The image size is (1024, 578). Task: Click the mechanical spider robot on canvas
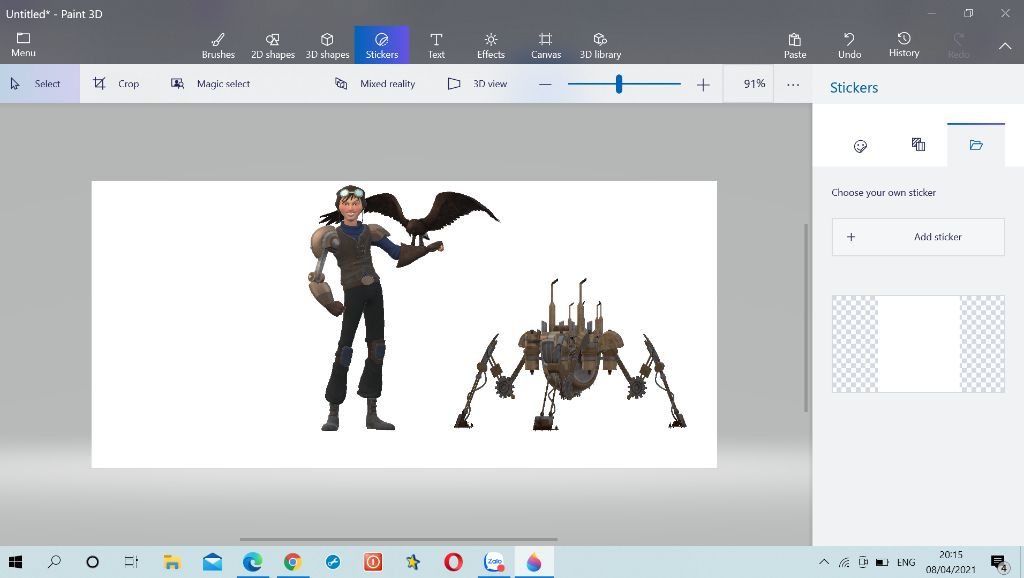570,355
